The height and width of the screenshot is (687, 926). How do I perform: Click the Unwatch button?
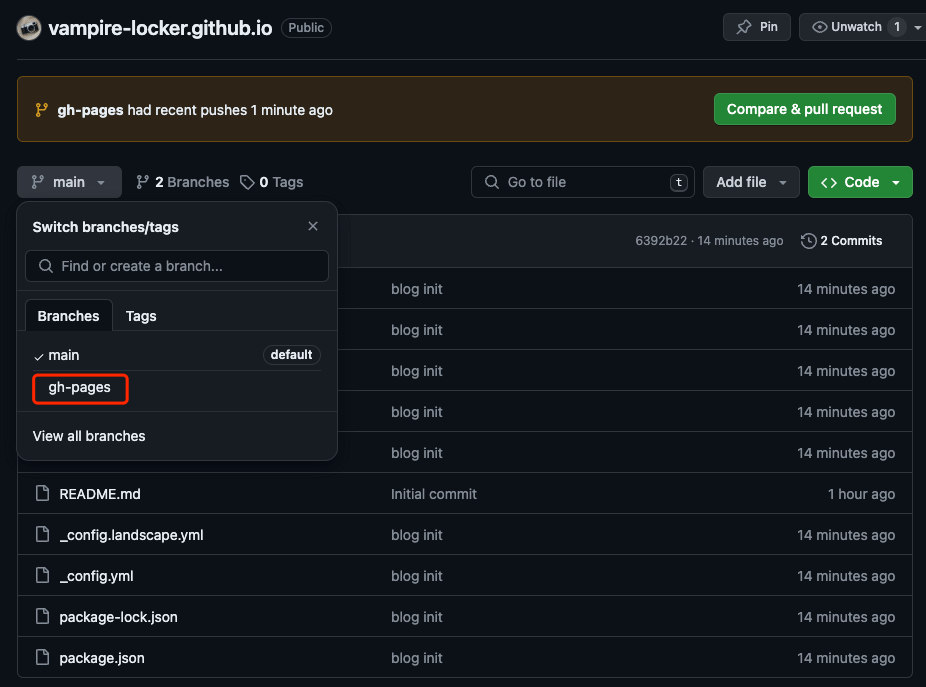(855, 27)
